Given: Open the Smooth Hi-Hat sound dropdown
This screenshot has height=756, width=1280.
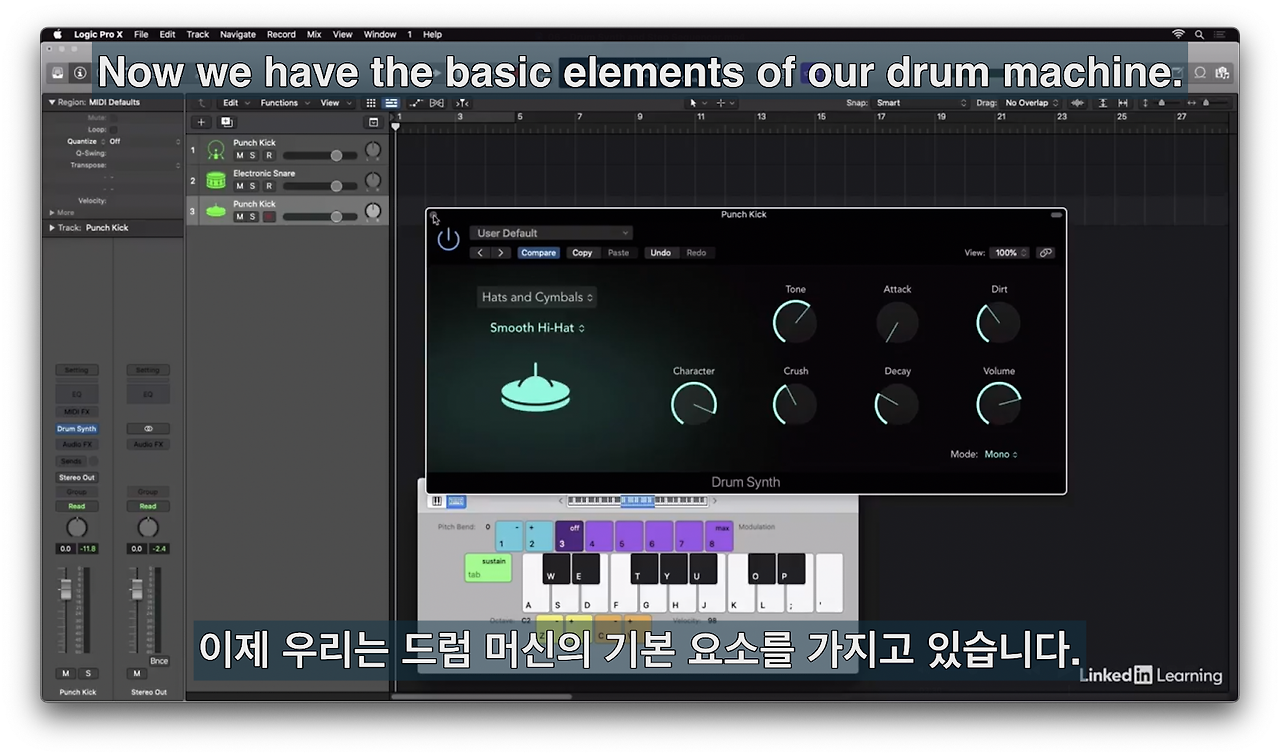Looking at the screenshot, I should tap(537, 327).
